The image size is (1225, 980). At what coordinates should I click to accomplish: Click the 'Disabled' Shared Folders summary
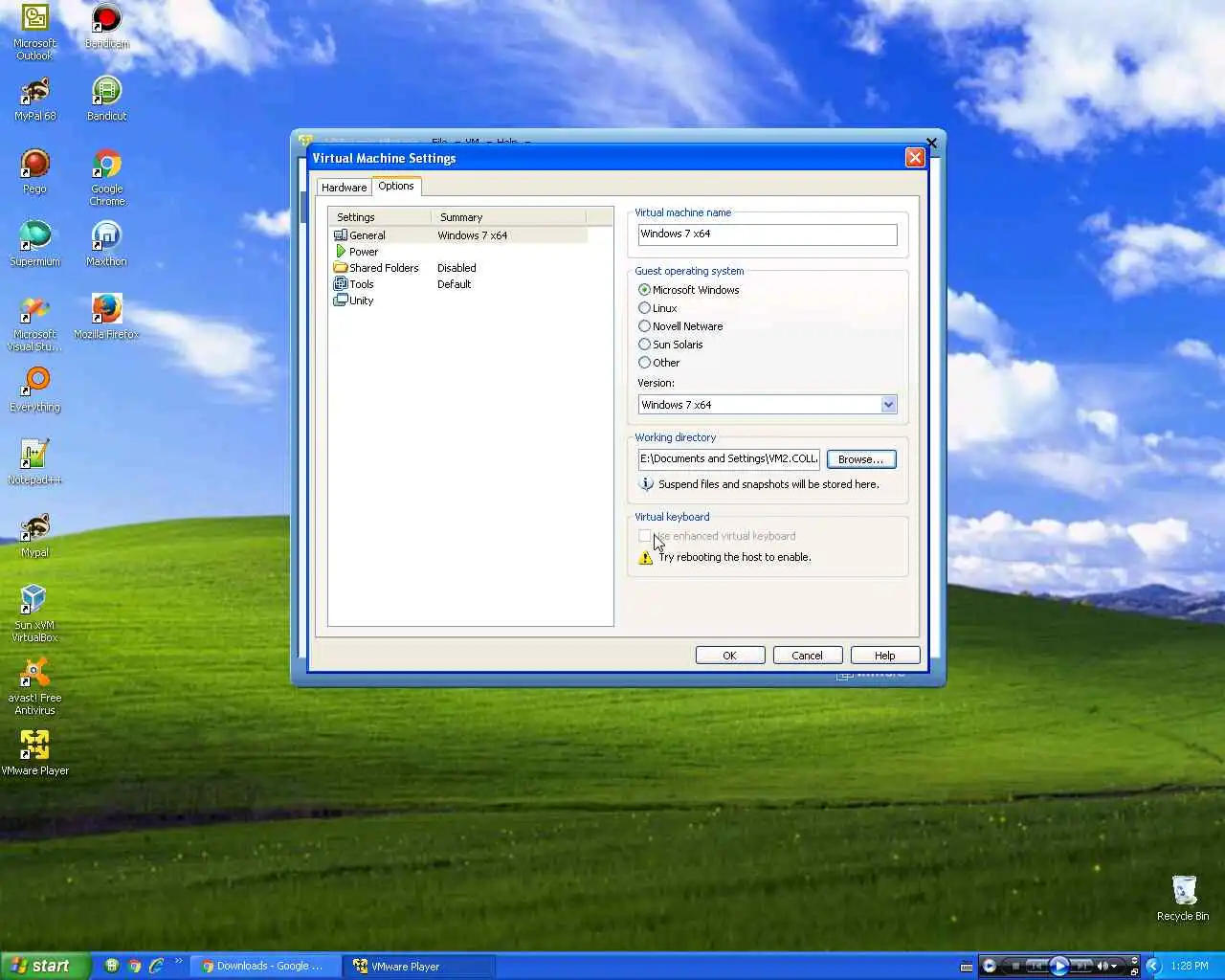coord(457,268)
